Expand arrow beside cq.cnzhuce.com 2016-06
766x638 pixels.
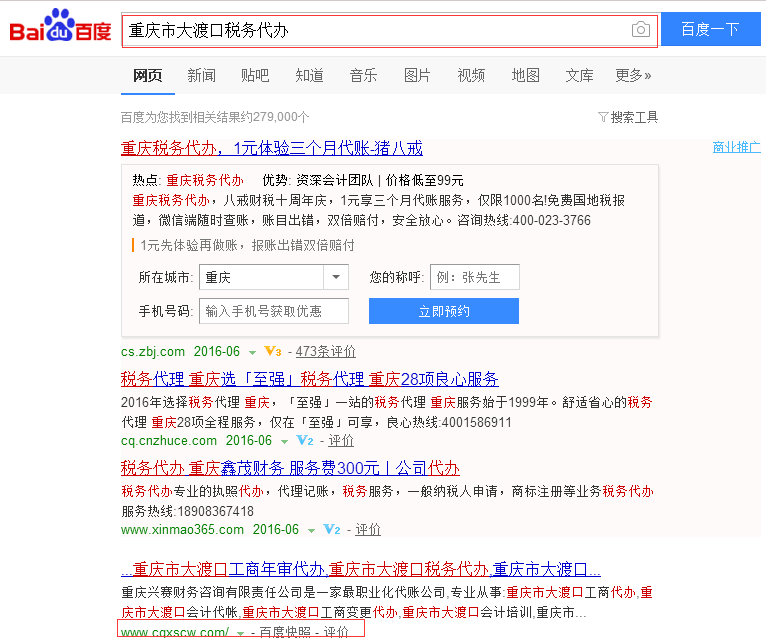pyautogui.click(x=285, y=441)
